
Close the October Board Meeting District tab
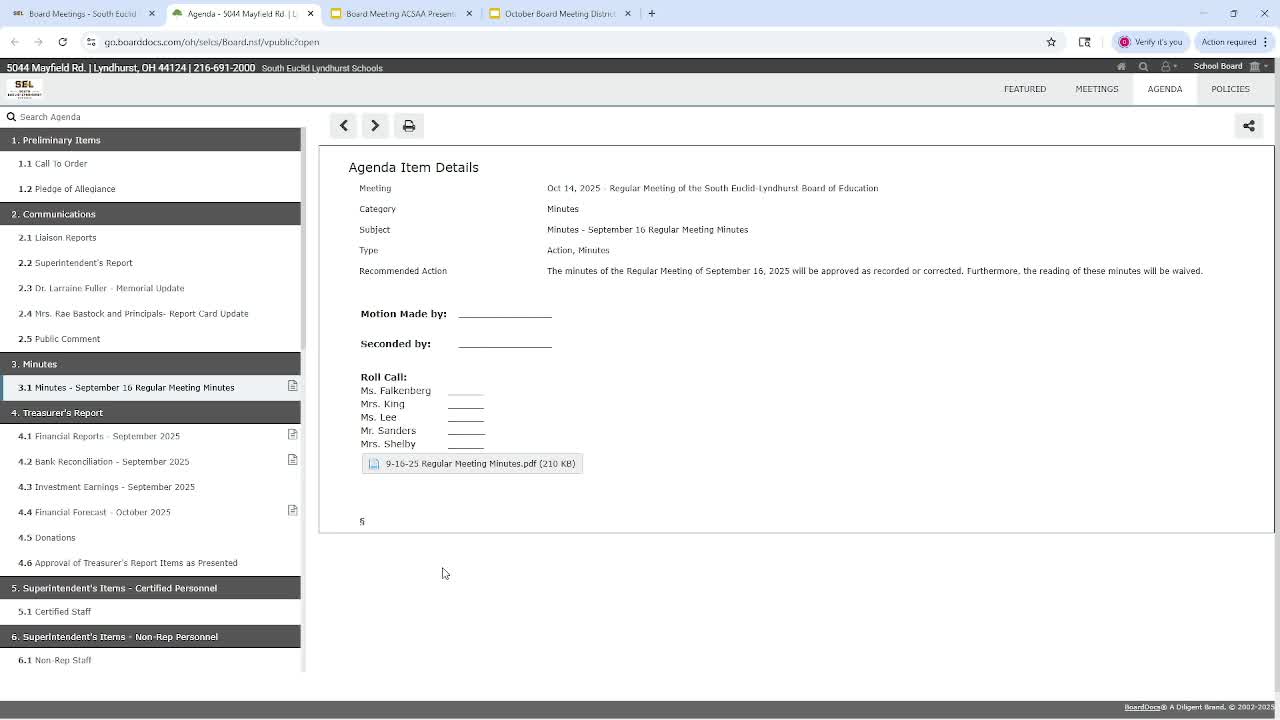click(x=628, y=13)
